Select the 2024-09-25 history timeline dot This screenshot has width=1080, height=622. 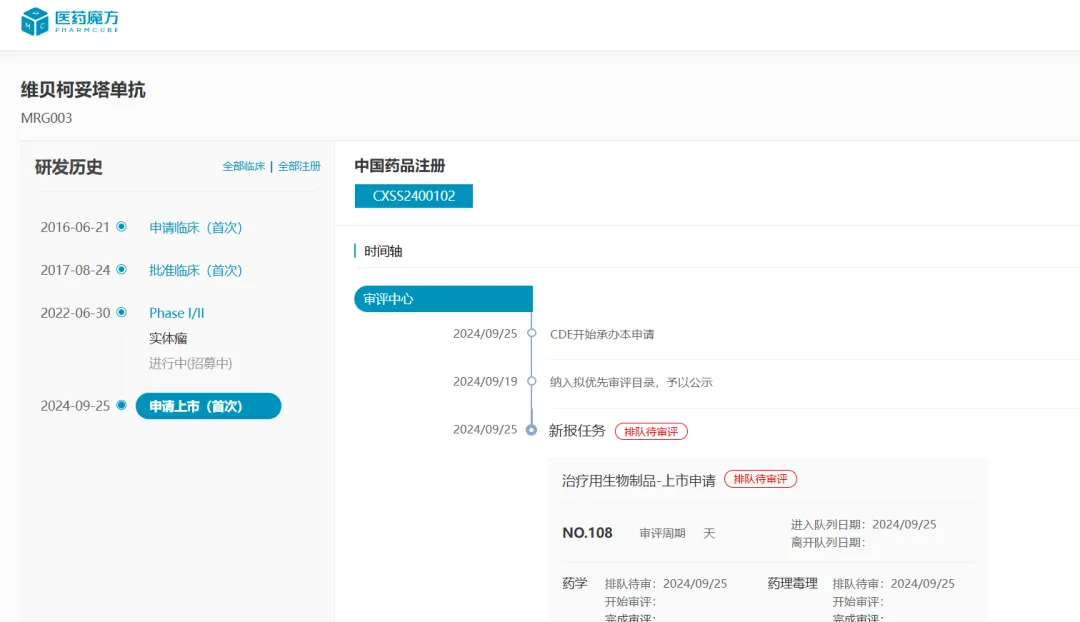[x=121, y=406]
